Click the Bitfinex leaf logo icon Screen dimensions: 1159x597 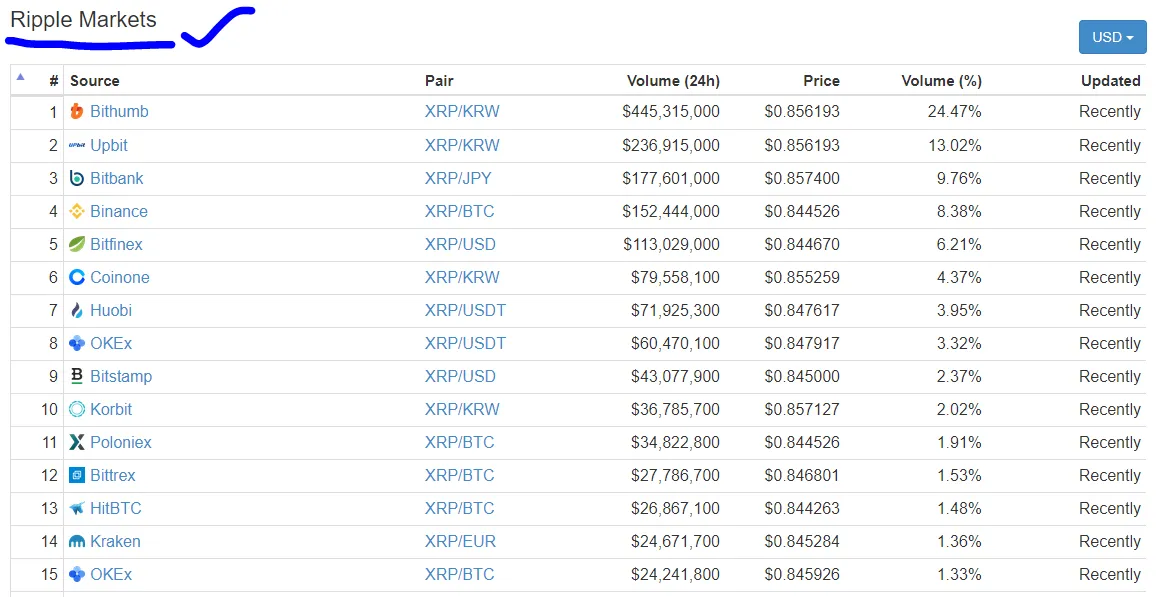[77, 245]
